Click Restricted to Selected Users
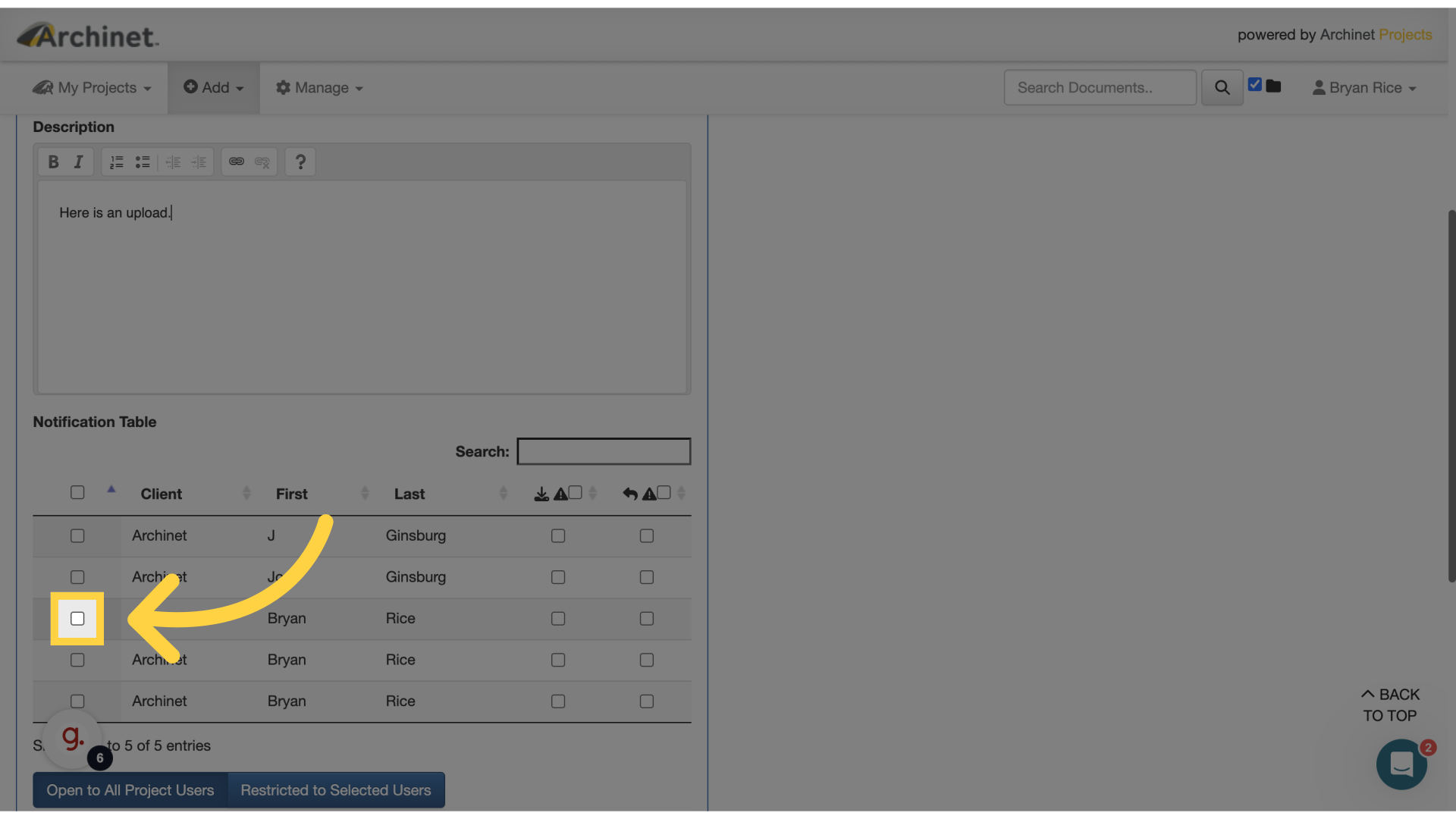This screenshot has width=1456, height=819. (x=335, y=789)
